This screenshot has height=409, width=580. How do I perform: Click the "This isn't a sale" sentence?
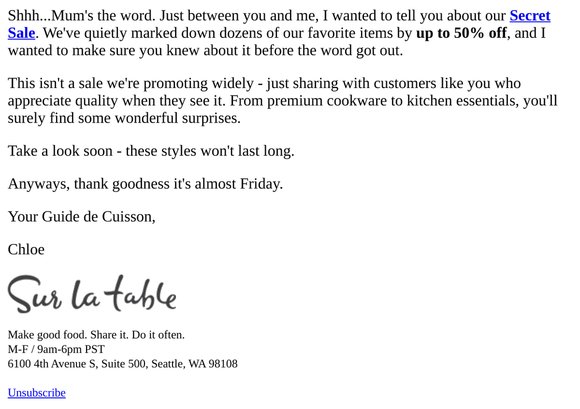[55, 84]
